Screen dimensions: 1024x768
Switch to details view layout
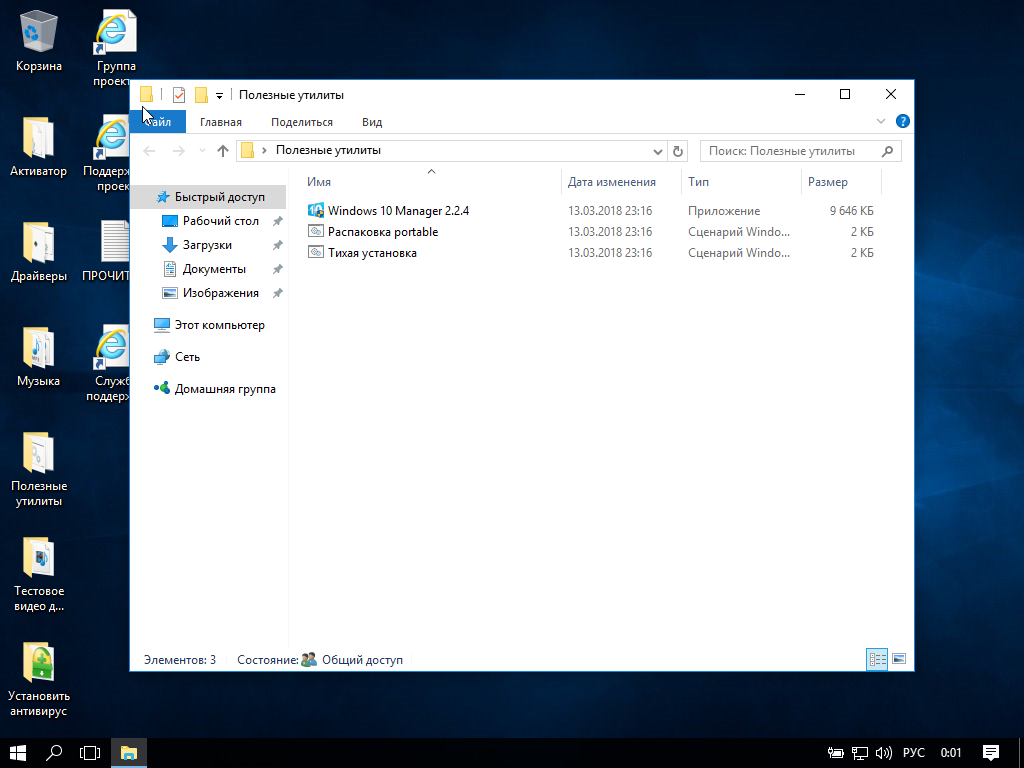coord(877,660)
